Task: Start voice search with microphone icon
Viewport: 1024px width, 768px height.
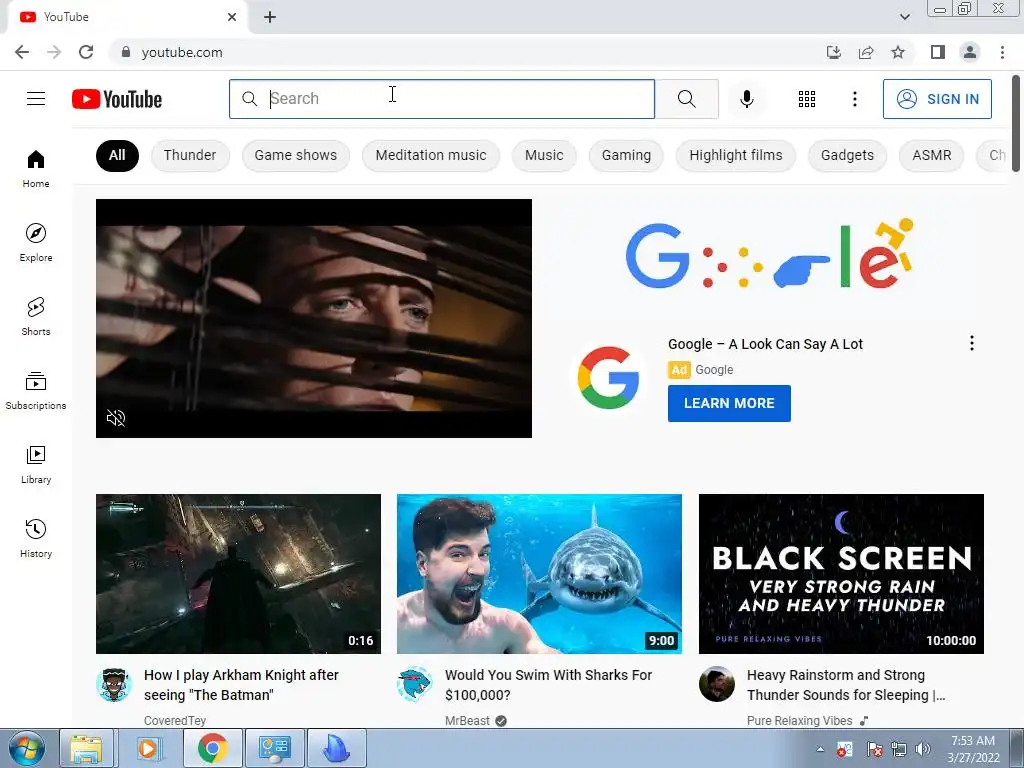Action: (746, 99)
